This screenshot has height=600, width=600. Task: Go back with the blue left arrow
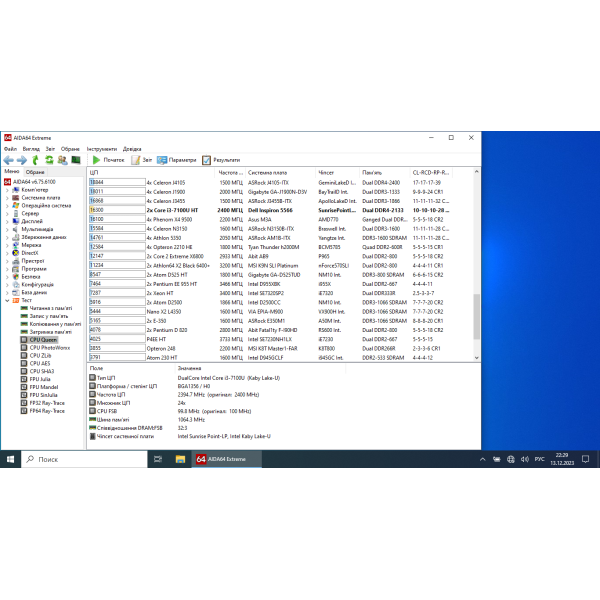click(9, 160)
